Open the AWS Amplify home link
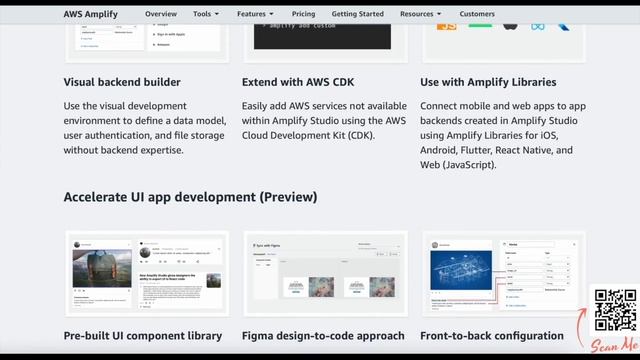The image size is (640, 360). (x=91, y=14)
